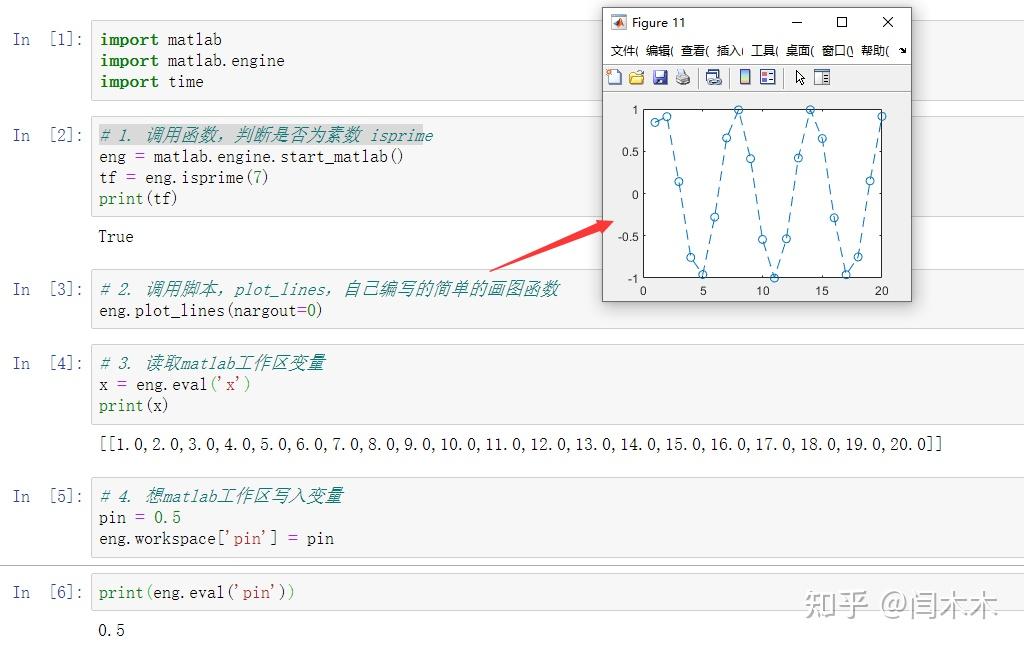Click inside the cell defining pin = 0.5
This screenshot has width=1024, height=648.
(x=250, y=517)
